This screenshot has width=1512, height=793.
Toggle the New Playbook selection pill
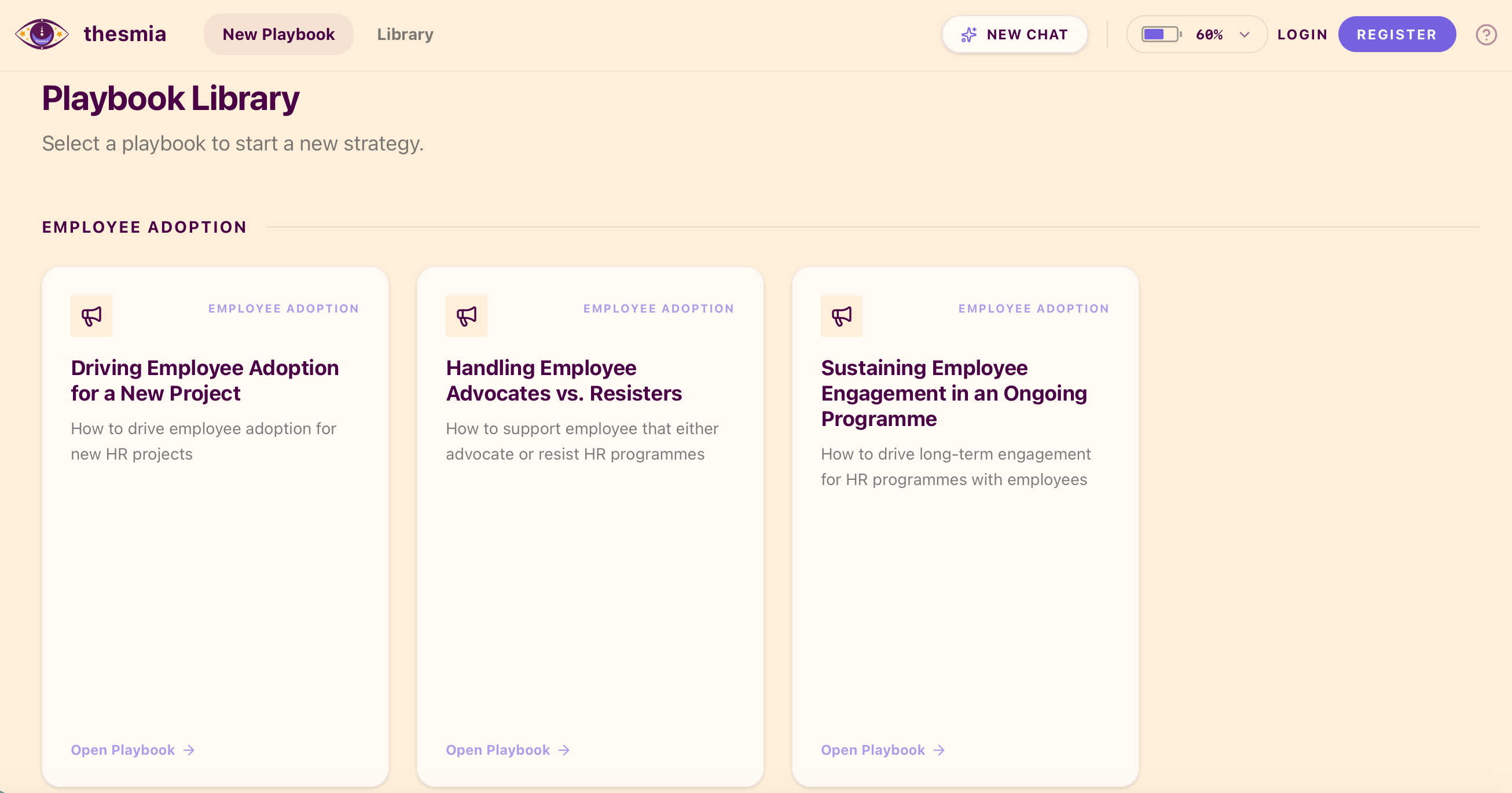tap(278, 34)
